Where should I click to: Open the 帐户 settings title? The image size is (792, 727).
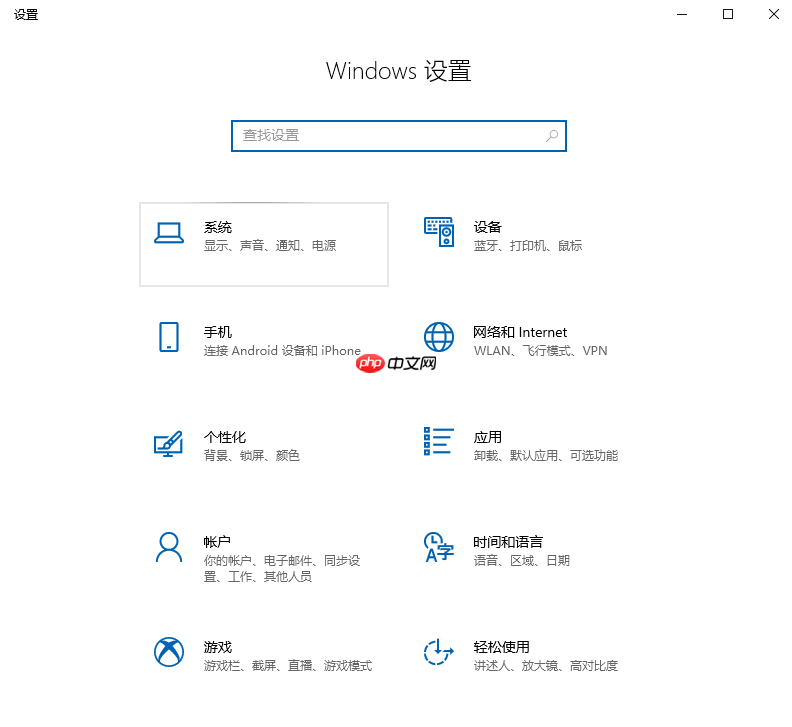pos(217,542)
